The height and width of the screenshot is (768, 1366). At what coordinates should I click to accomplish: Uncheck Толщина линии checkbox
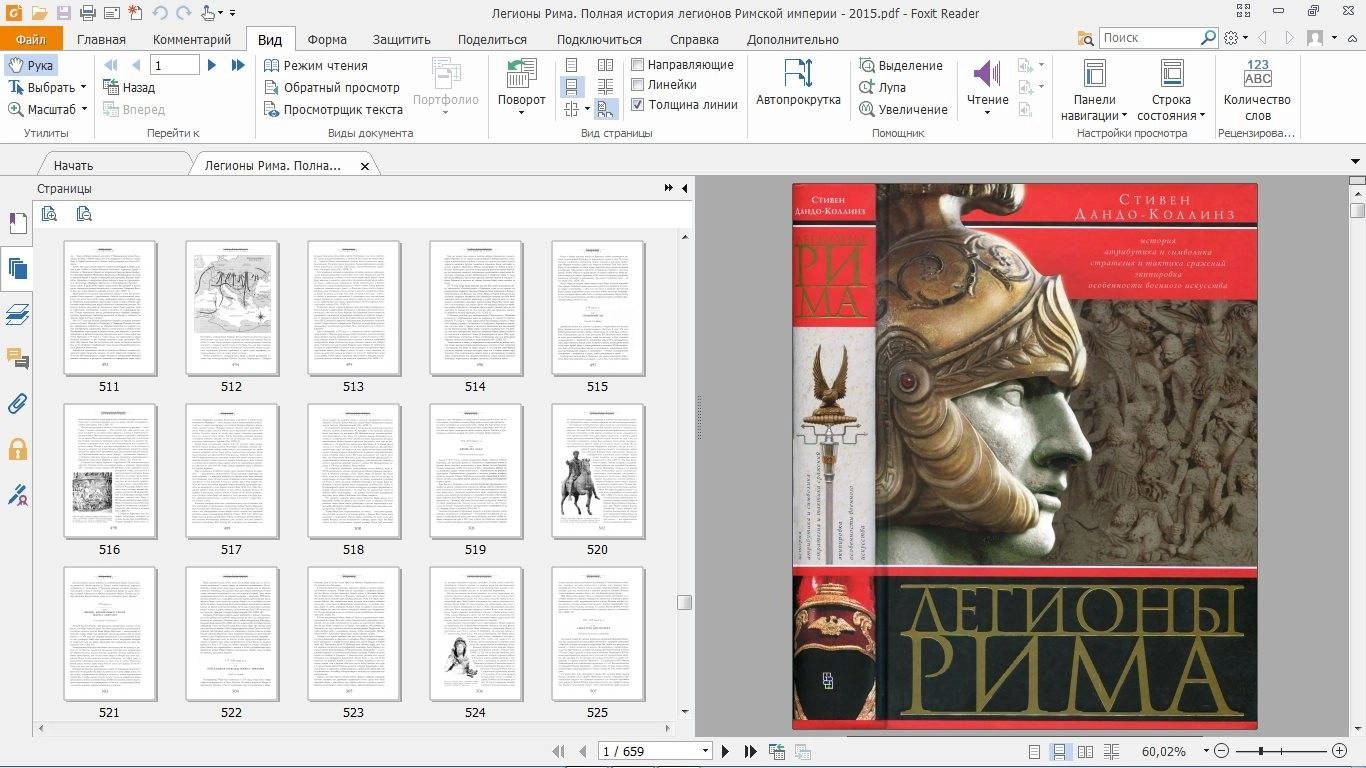point(638,105)
